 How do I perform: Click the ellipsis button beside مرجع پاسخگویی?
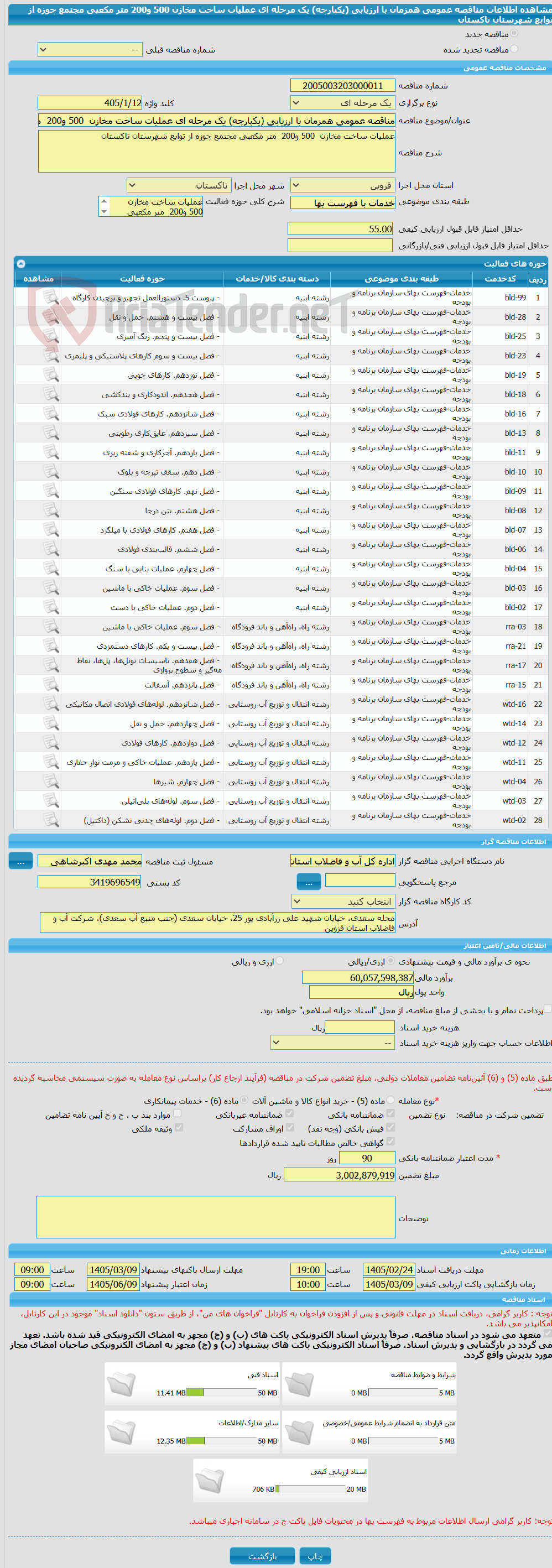309,882
